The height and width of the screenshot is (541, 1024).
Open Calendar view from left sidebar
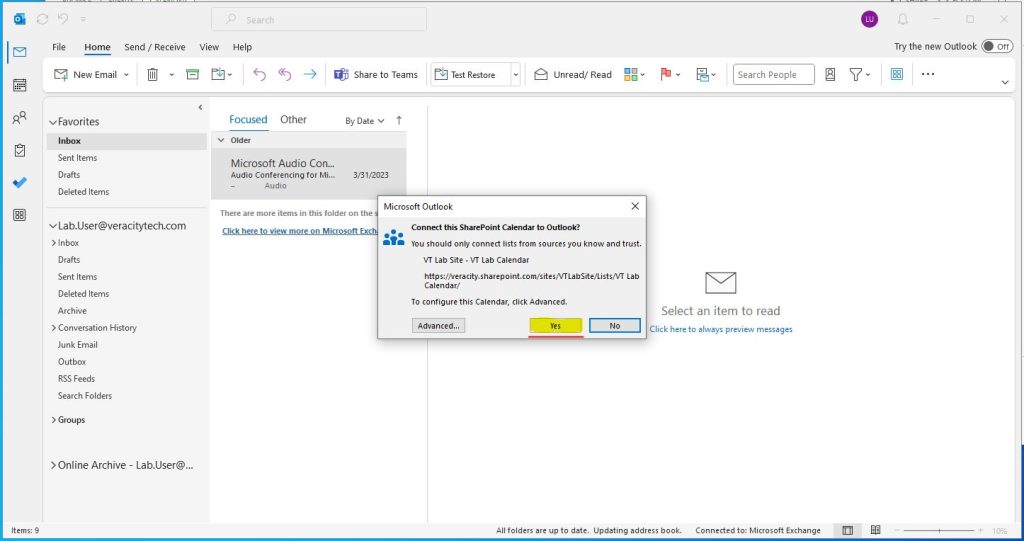tap(19, 85)
